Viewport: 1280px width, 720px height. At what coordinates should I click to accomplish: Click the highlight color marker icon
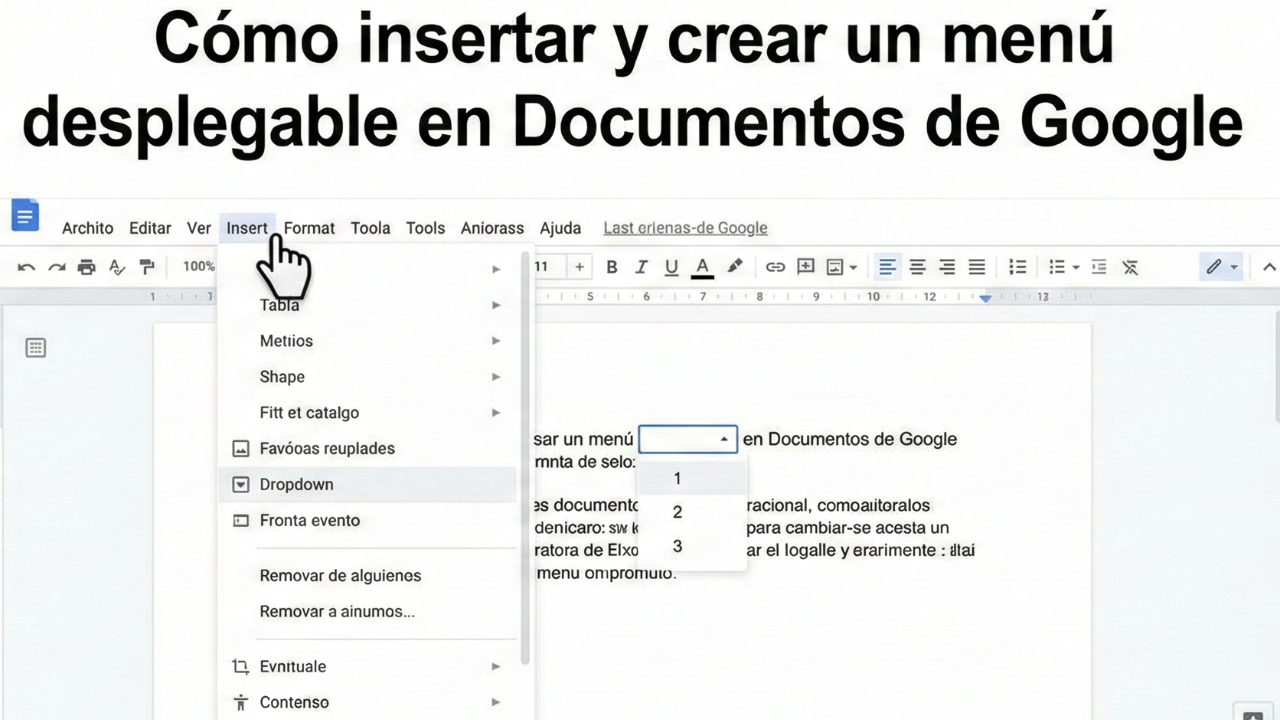[735, 267]
